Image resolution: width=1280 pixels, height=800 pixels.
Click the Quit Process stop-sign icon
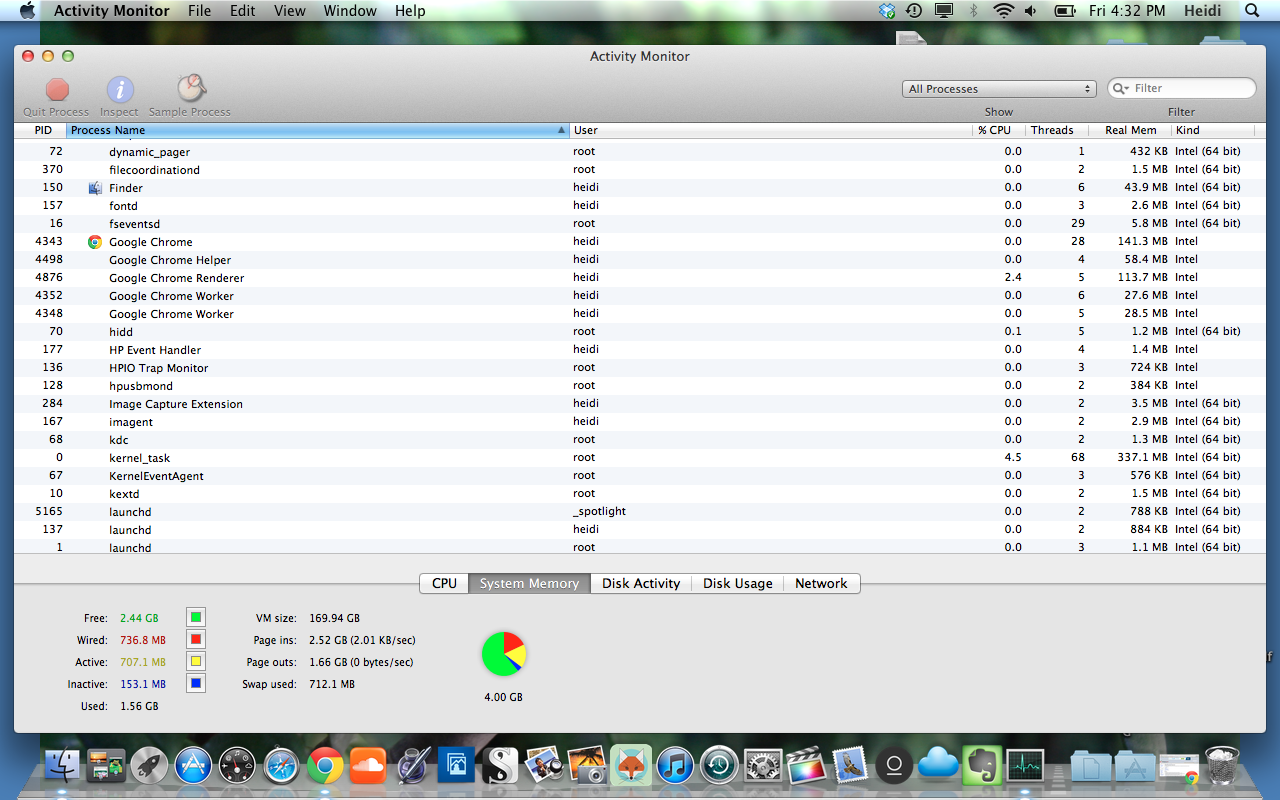57,90
